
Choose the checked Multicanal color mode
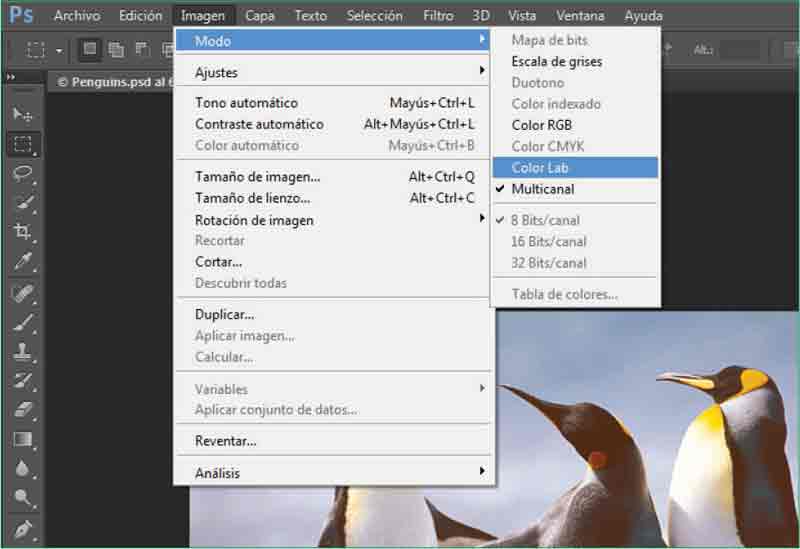point(542,189)
